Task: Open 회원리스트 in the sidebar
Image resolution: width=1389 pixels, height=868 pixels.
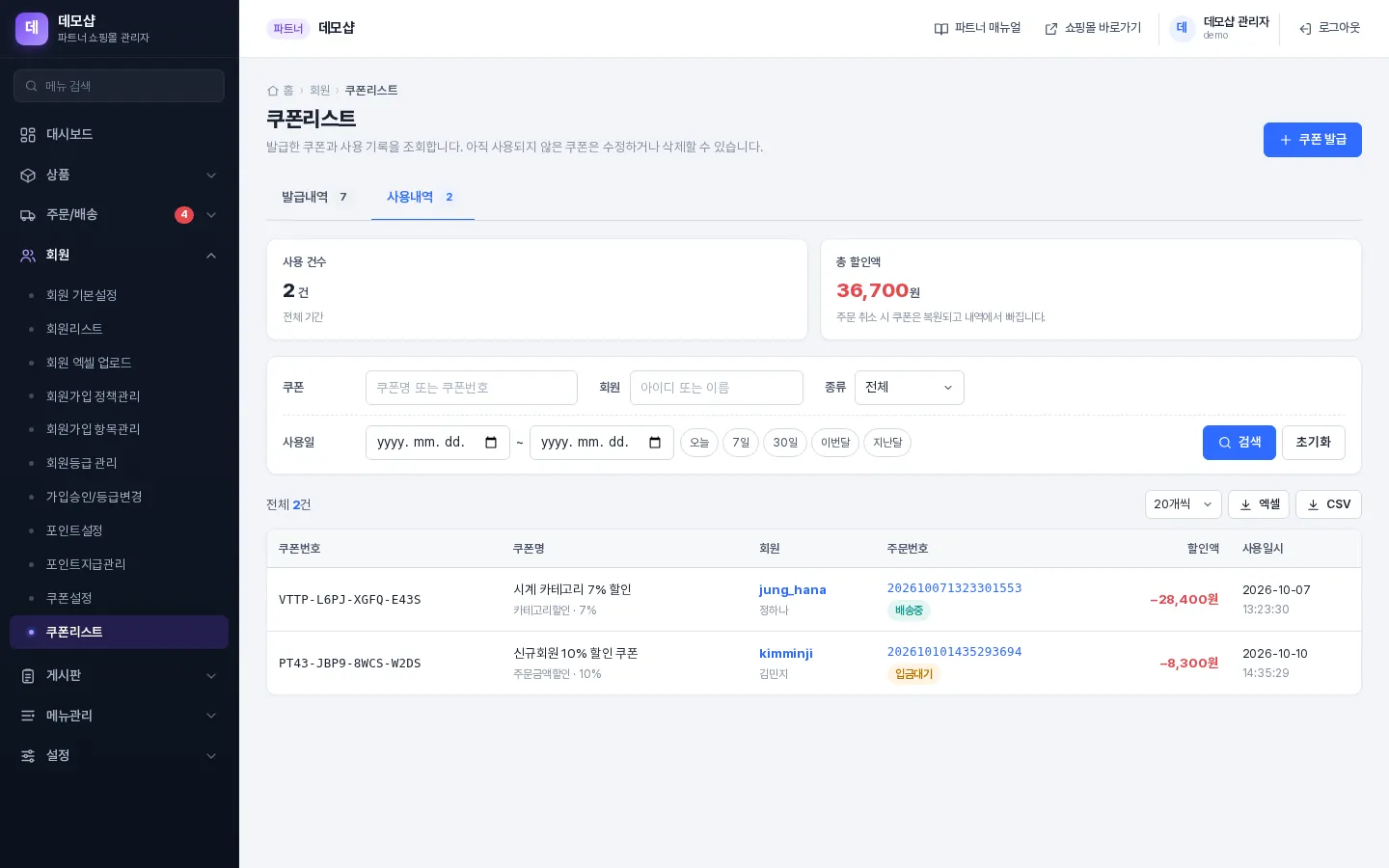Action: point(119,329)
